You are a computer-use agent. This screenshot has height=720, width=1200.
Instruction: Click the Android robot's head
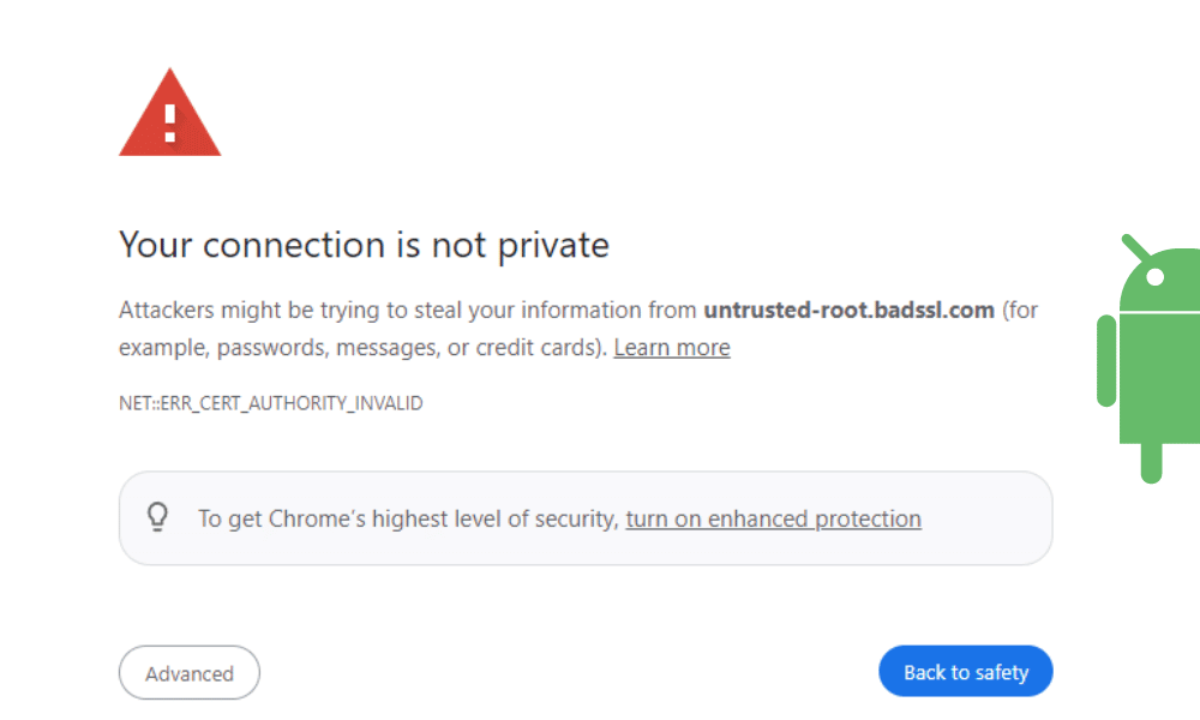coord(1160,278)
